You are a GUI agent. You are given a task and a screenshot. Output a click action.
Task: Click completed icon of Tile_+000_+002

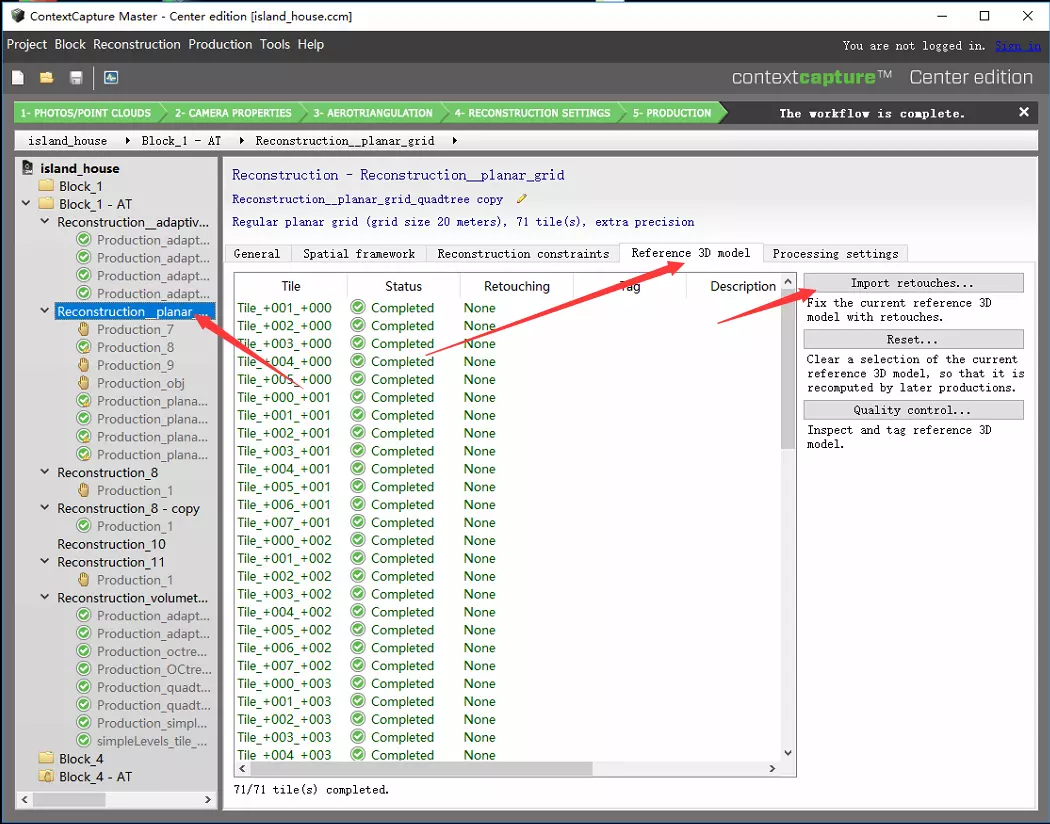(358, 540)
